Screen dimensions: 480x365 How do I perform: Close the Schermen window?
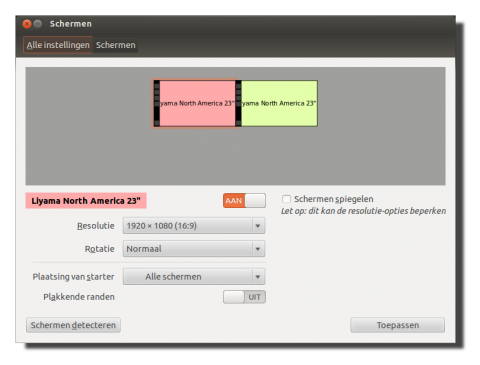(x=27, y=24)
